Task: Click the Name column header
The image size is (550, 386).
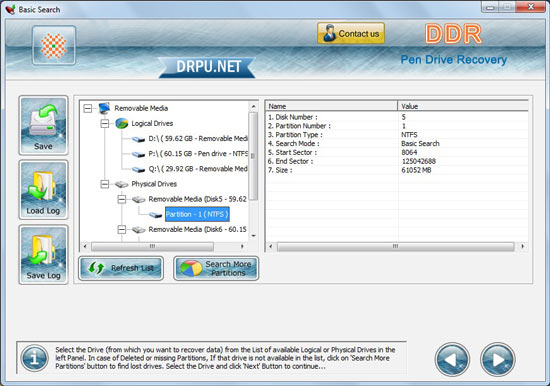Action: coord(331,106)
